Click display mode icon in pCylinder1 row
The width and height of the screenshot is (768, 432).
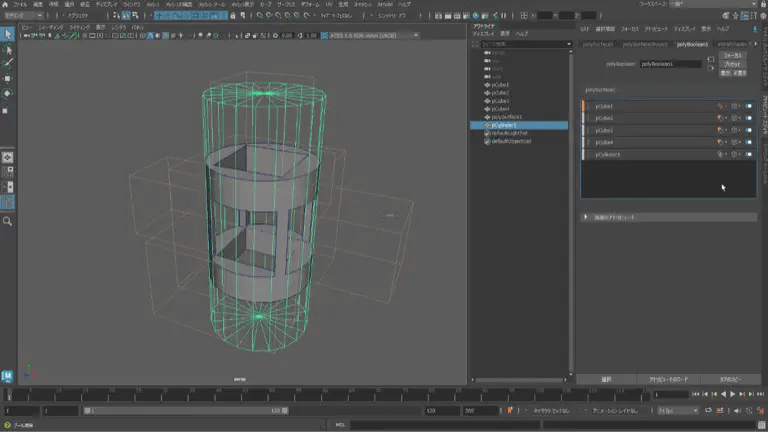click(x=734, y=154)
